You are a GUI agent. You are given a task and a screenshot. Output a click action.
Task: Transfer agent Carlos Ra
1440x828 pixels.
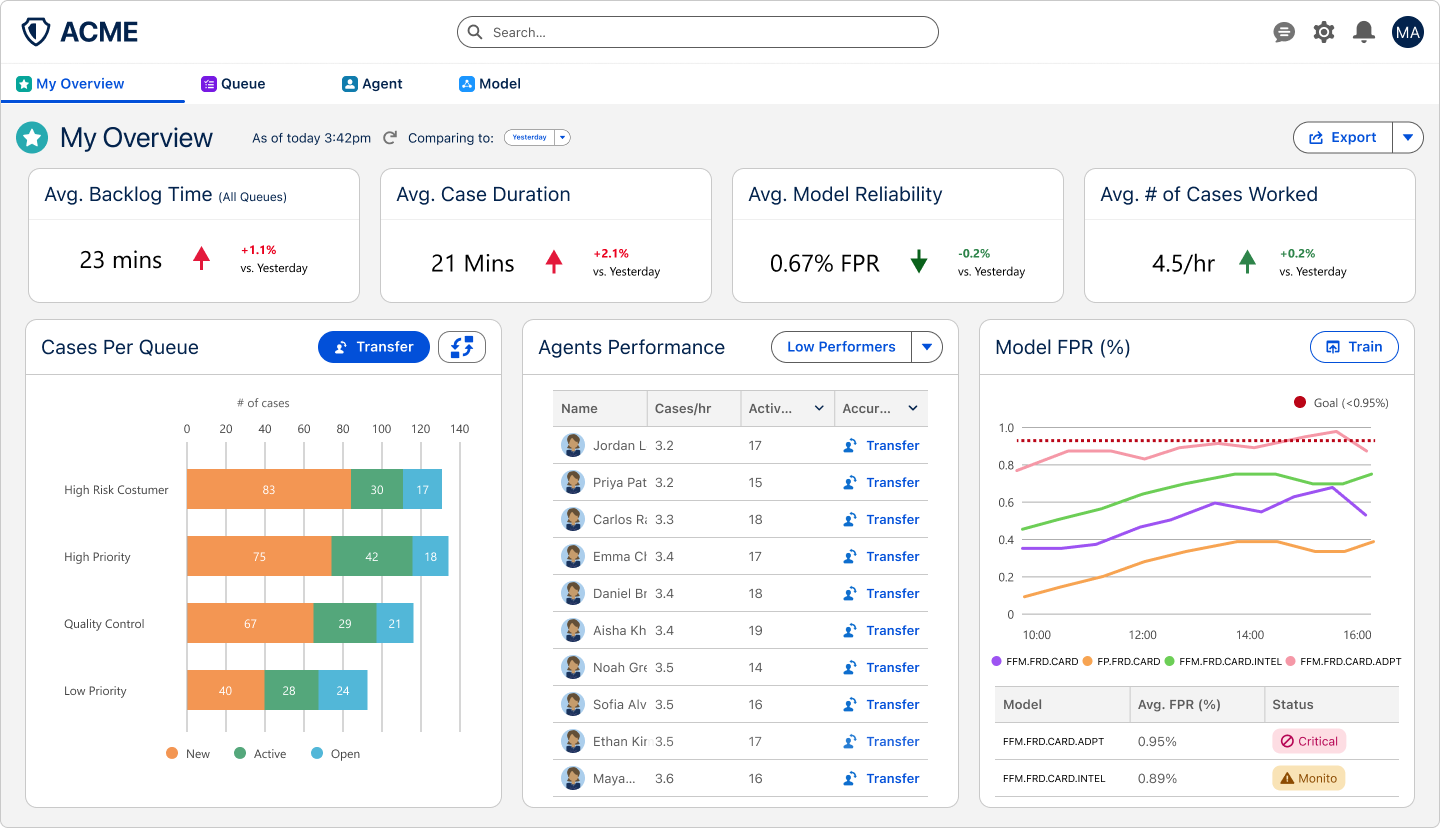click(x=881, y=520)
